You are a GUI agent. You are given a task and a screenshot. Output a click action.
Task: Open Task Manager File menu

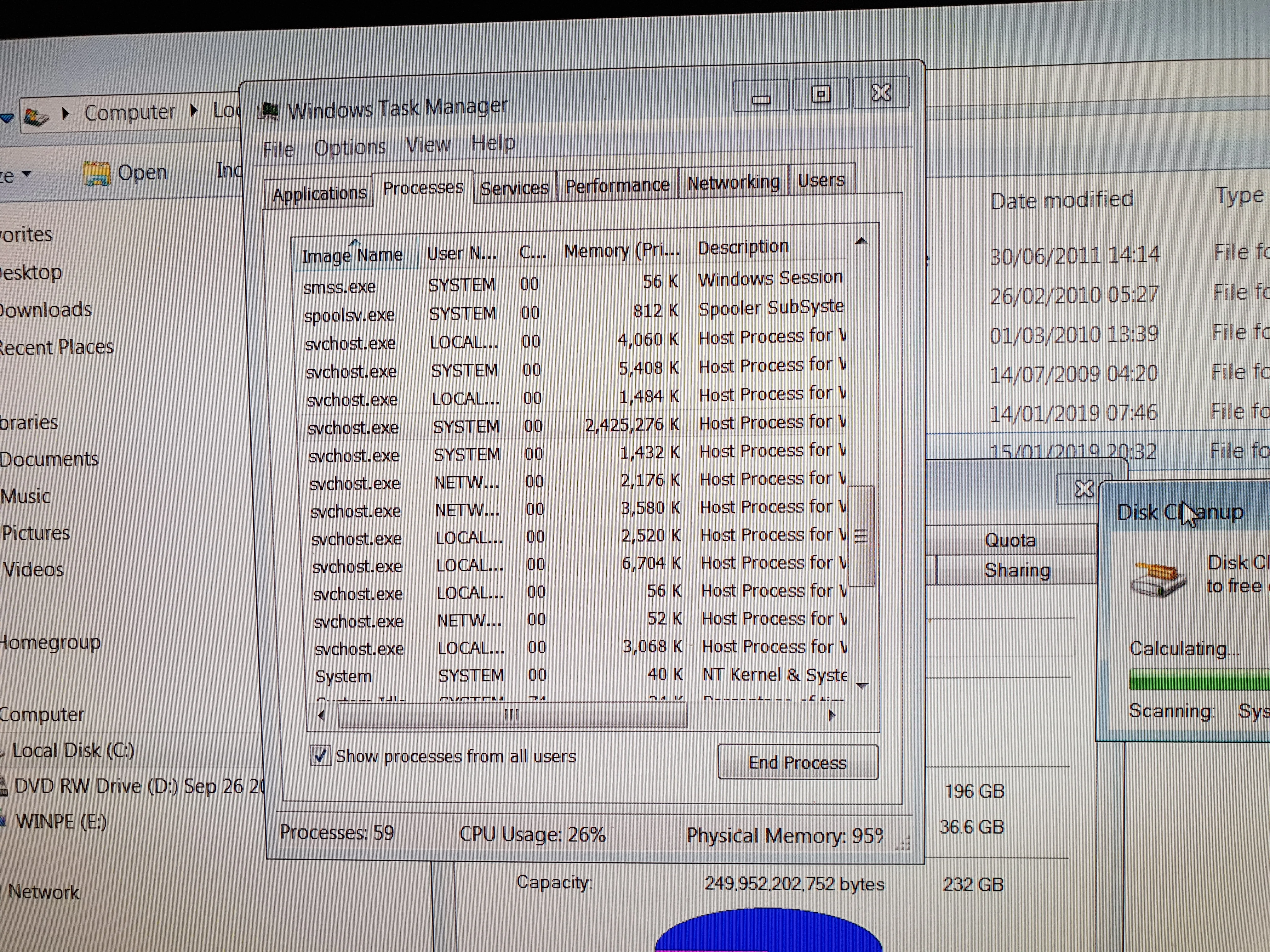tap(278, 150)
